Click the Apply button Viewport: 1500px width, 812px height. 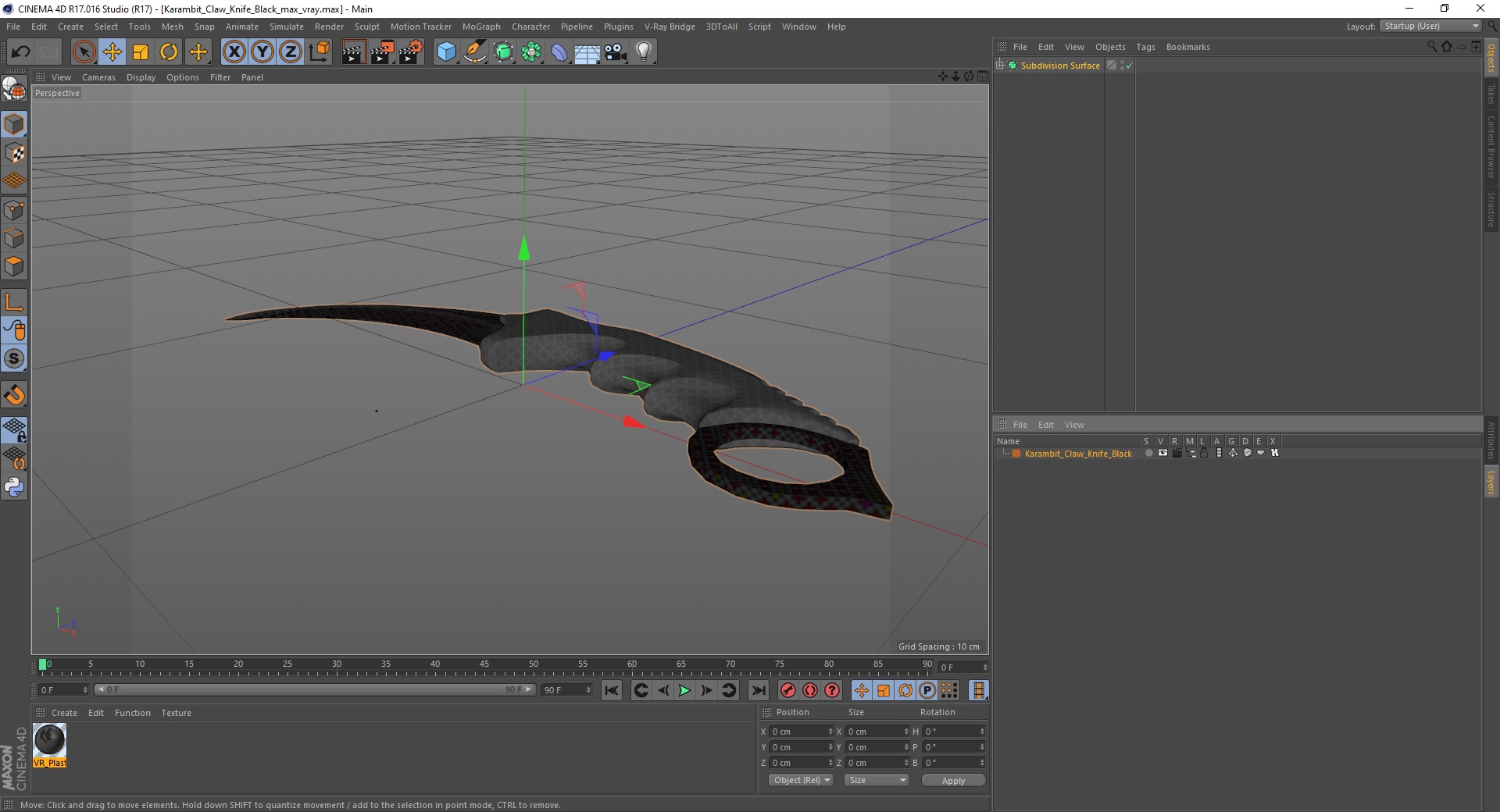coord(953,781)
